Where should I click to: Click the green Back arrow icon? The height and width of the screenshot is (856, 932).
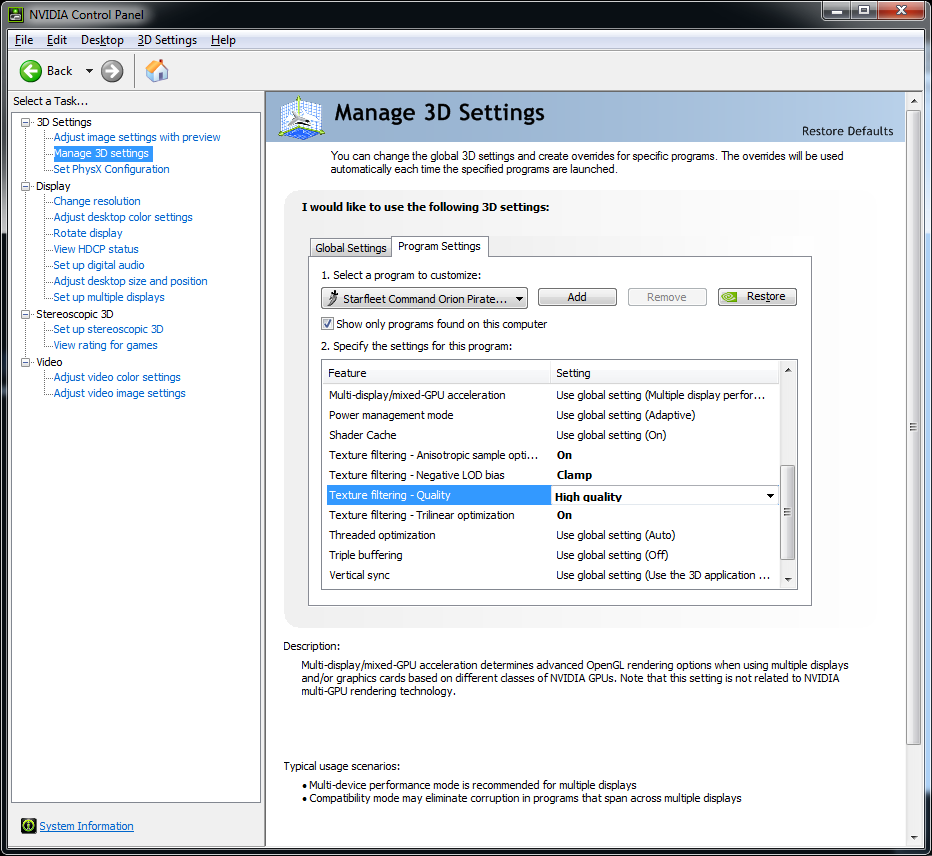[x=31, y=71]
